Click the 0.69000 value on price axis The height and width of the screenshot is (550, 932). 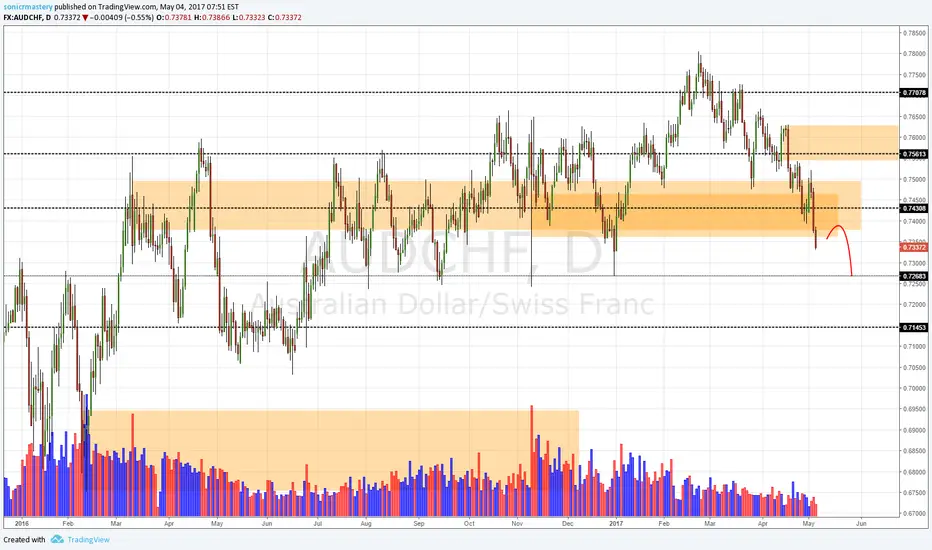click(915, 430)
